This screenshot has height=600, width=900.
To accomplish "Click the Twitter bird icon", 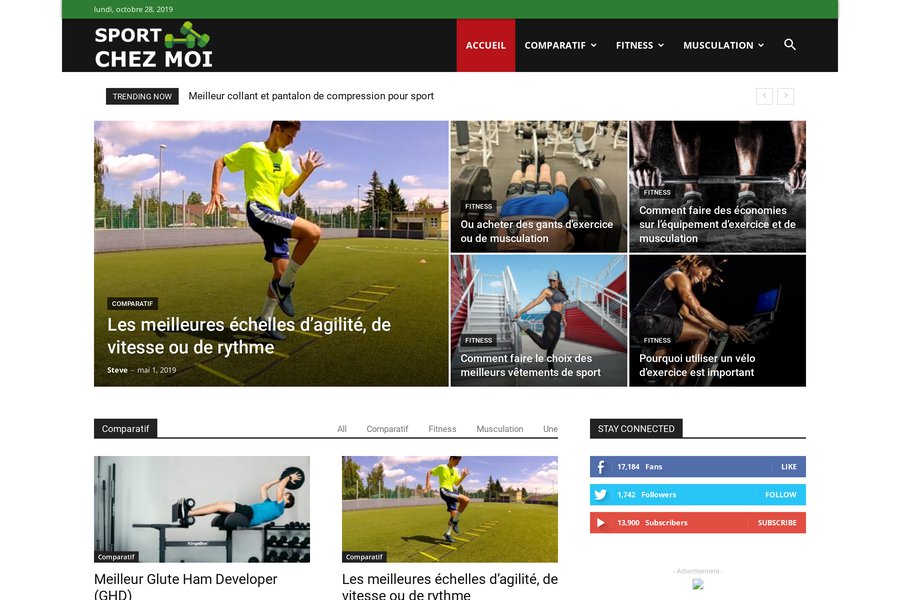I will click(x=600, y=494).
